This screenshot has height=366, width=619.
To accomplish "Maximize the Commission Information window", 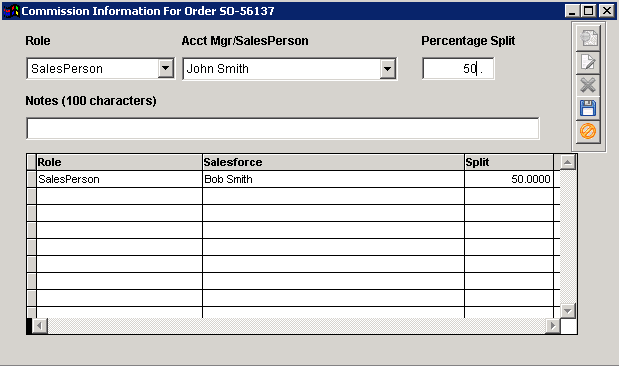I will click(x=588, y=11).
